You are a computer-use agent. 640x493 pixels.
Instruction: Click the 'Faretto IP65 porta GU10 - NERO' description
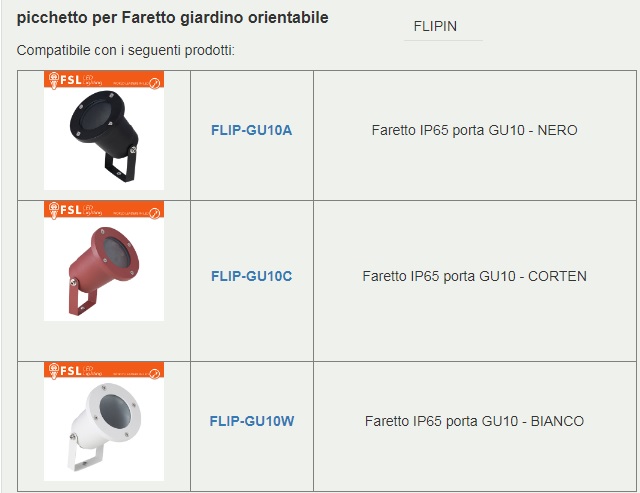pos(474,130)
